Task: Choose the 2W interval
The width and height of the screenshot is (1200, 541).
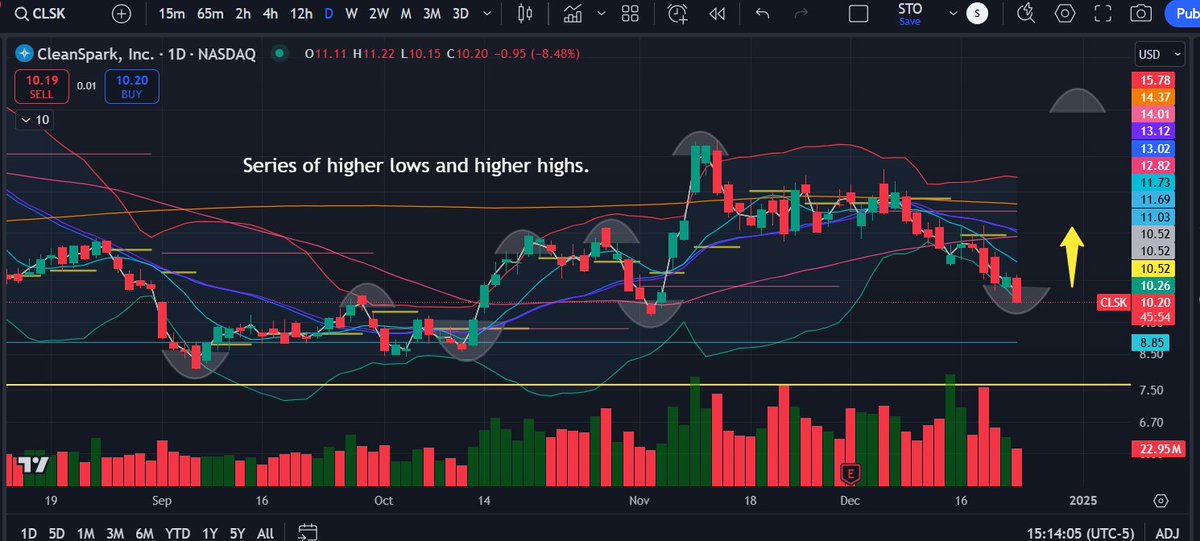Action: [x=379, y=14]
